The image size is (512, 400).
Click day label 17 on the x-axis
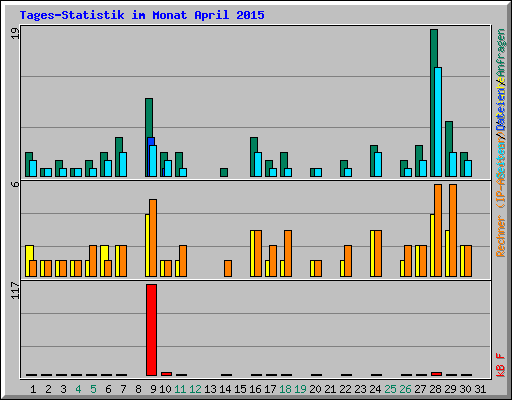[270, 389]
